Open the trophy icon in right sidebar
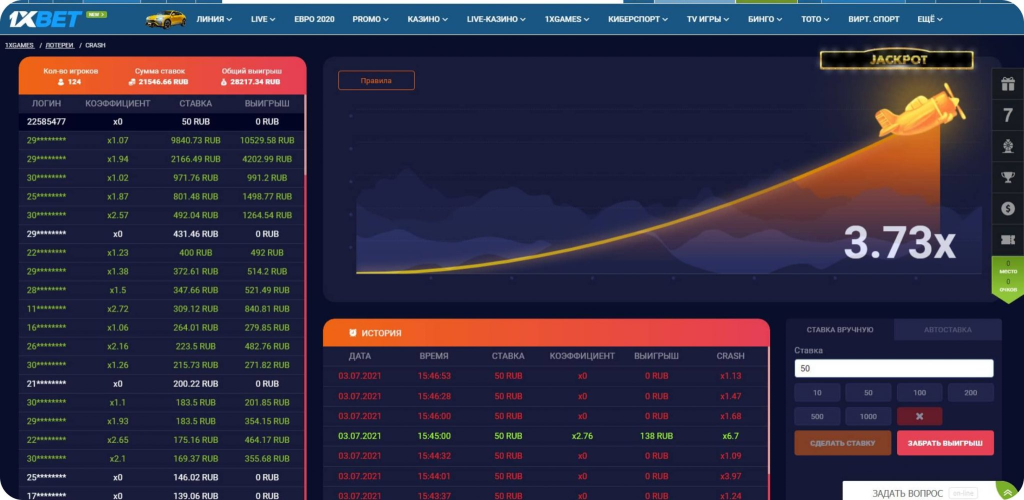 (x=1007, y=178)
